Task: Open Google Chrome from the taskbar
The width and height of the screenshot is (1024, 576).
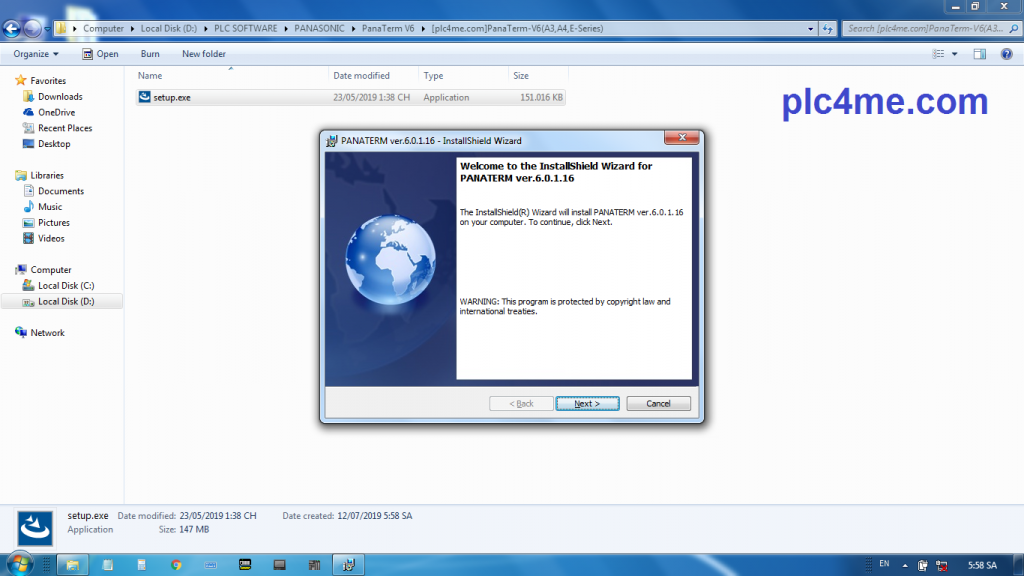Action: click(x=176, y=565)
